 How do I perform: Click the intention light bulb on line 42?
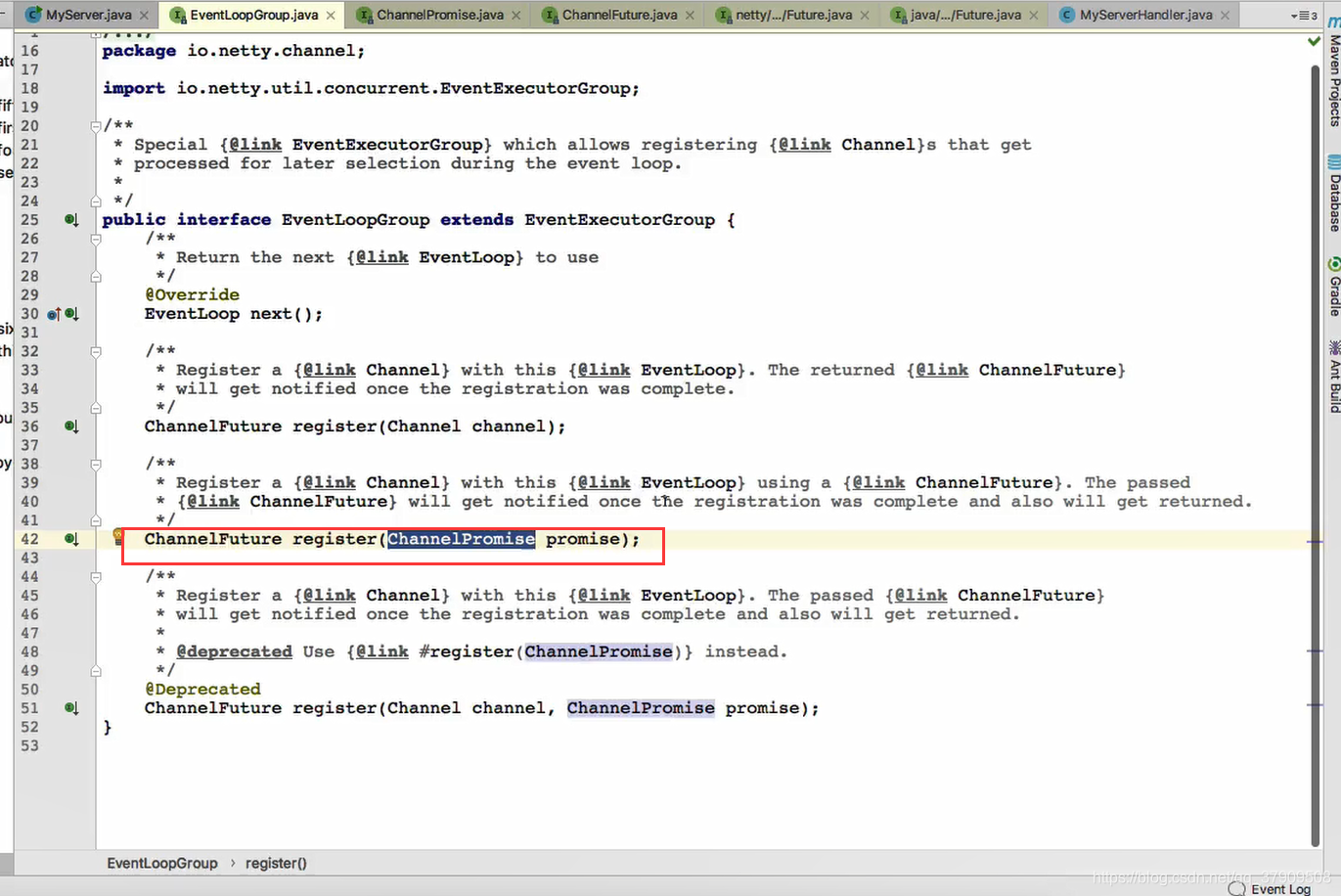click(x=118, y=535)
